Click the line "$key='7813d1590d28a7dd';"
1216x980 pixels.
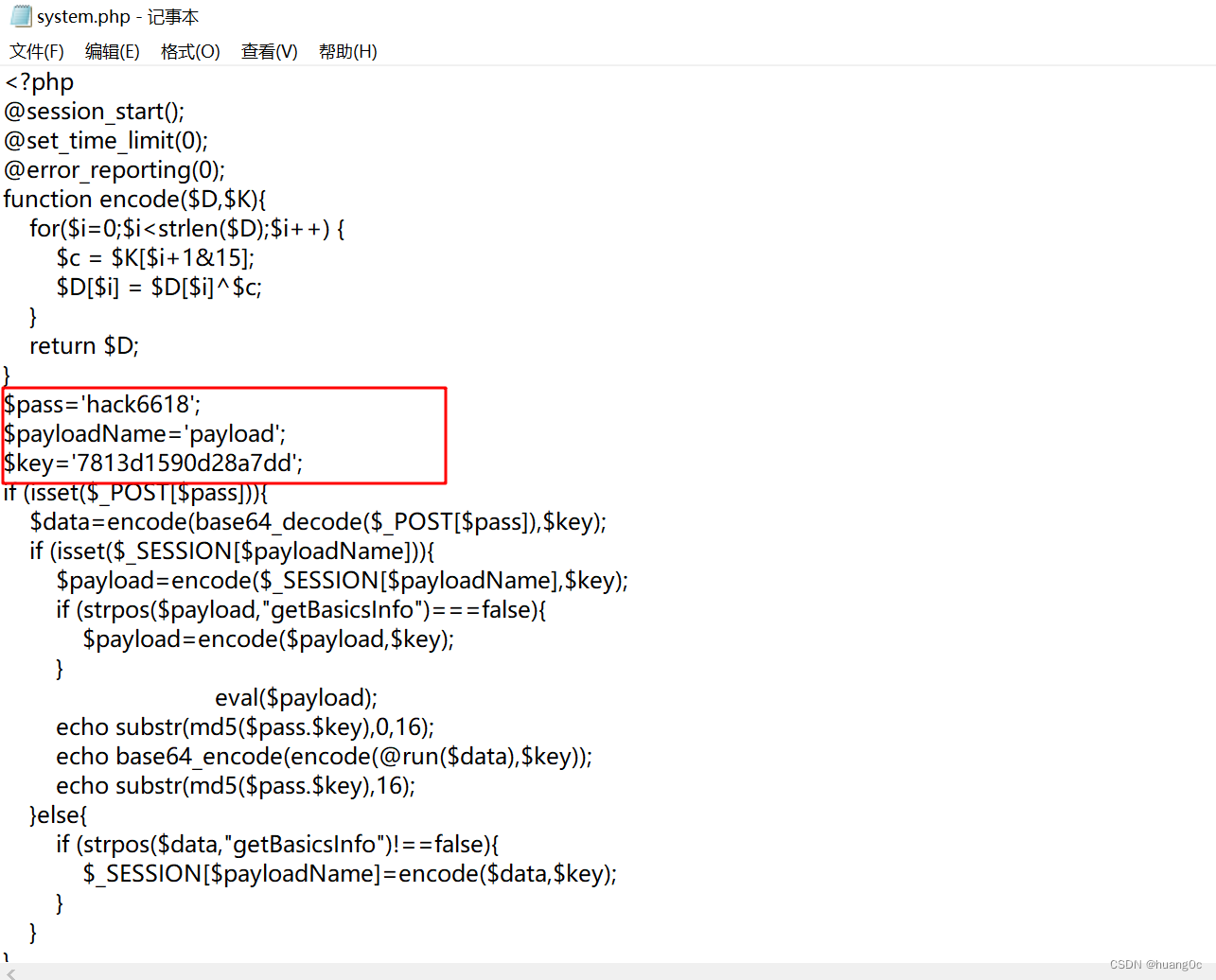[153, 464]
